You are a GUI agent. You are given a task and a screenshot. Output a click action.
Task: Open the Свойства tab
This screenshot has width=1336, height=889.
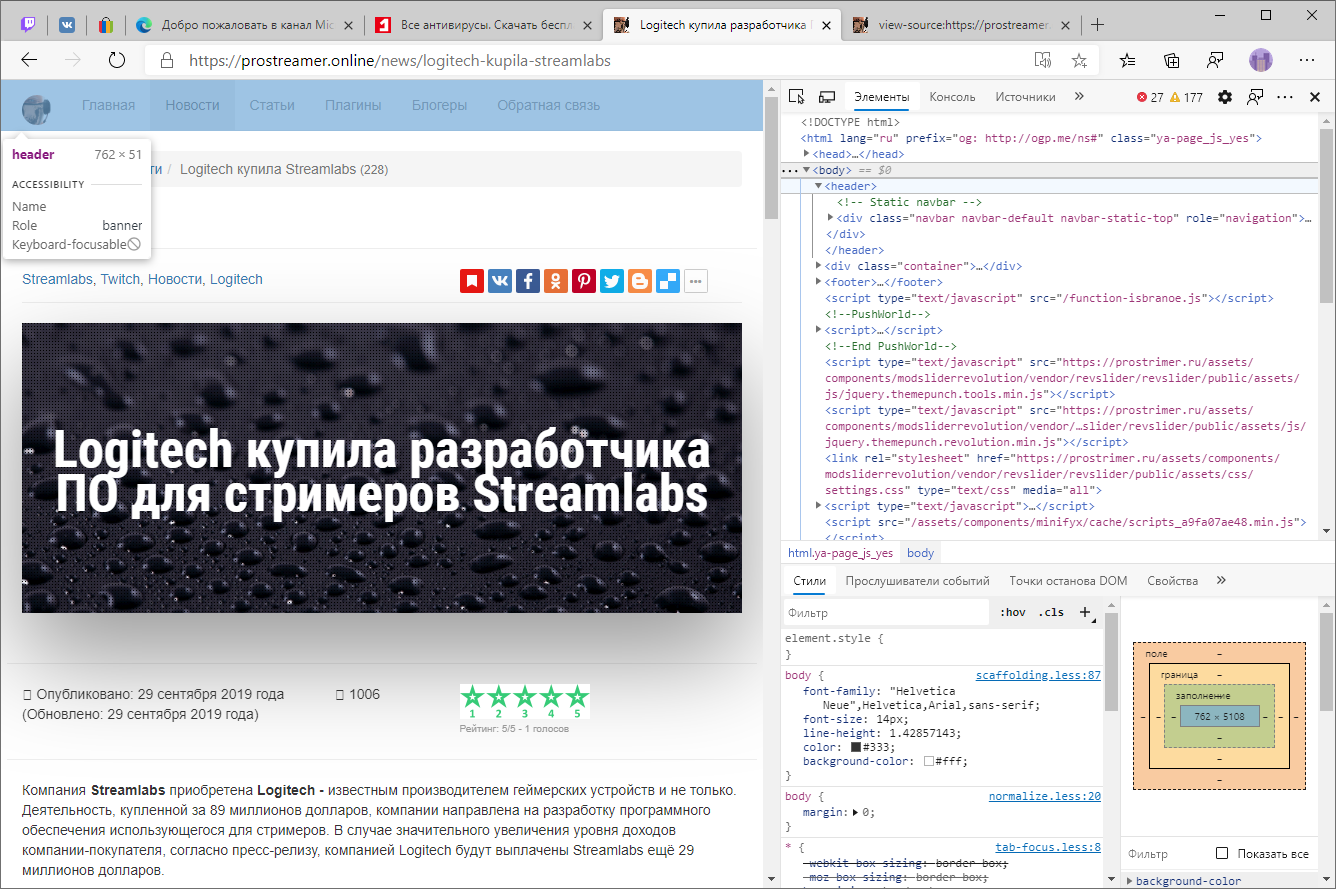click(1172, 581)
